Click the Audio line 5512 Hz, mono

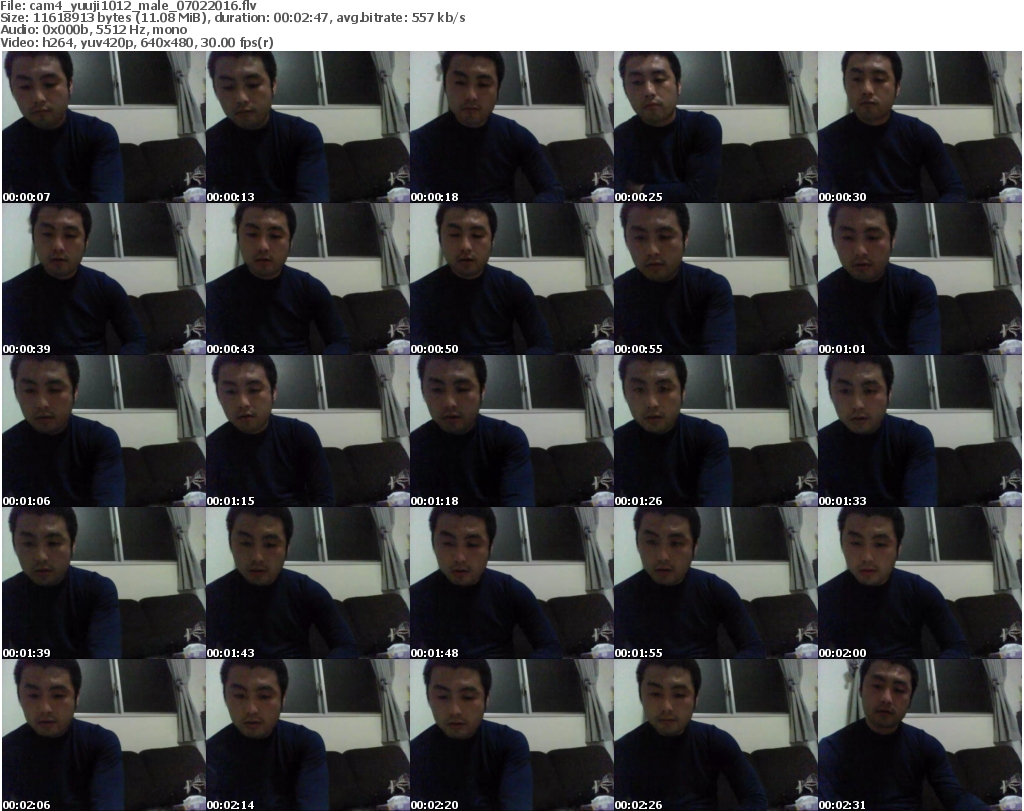point(141,30)
